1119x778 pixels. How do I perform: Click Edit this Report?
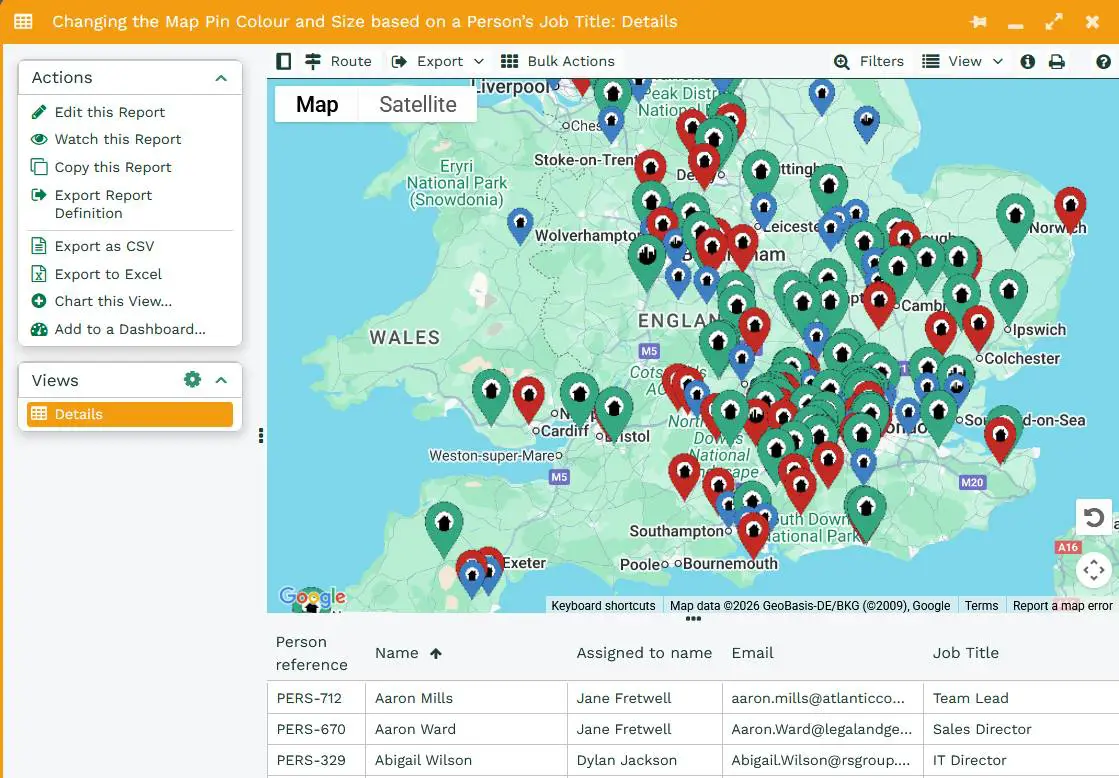[109, 112]
